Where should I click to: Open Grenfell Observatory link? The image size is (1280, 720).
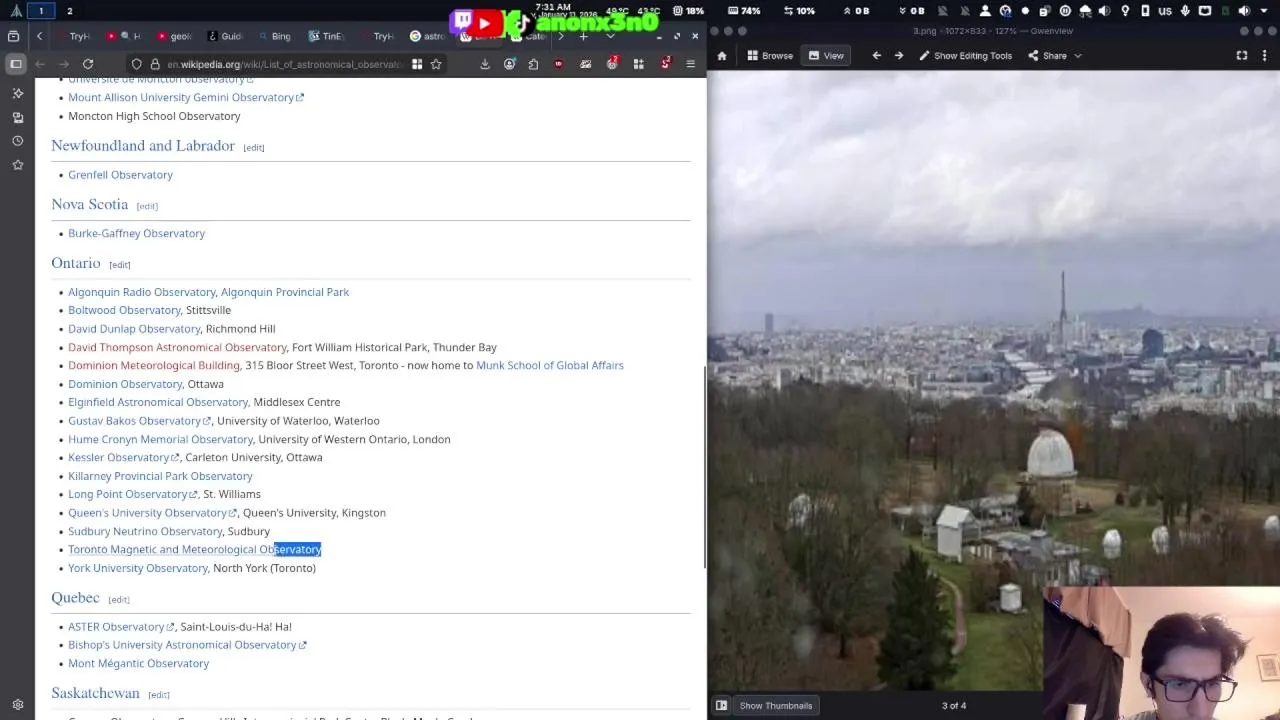click(x=120, y=175)
